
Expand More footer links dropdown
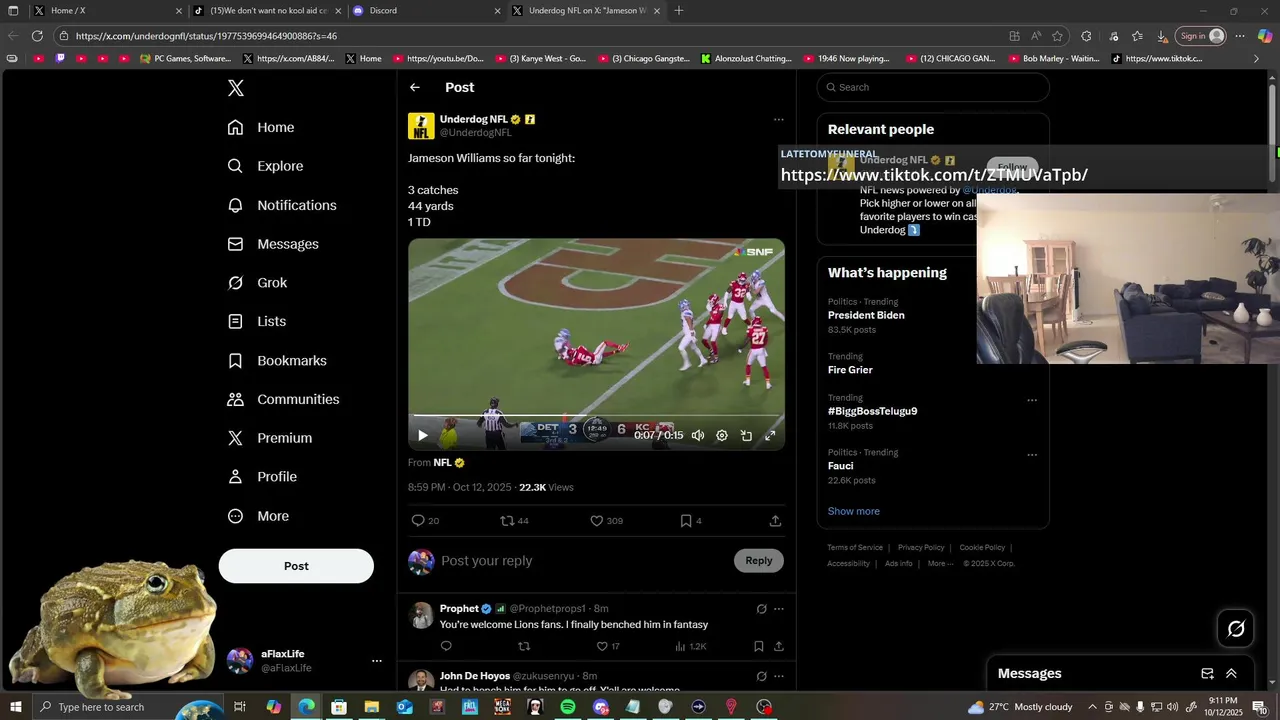[939, 564]
